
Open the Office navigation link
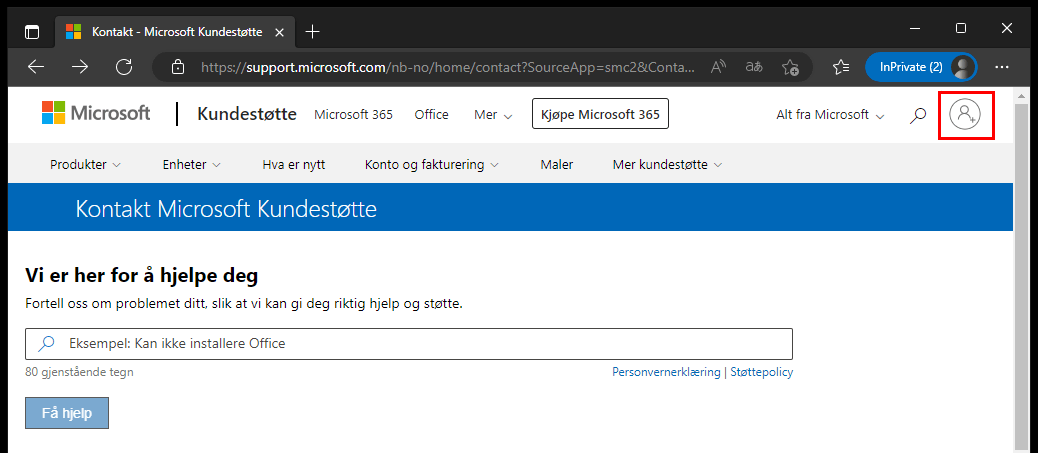432,115
